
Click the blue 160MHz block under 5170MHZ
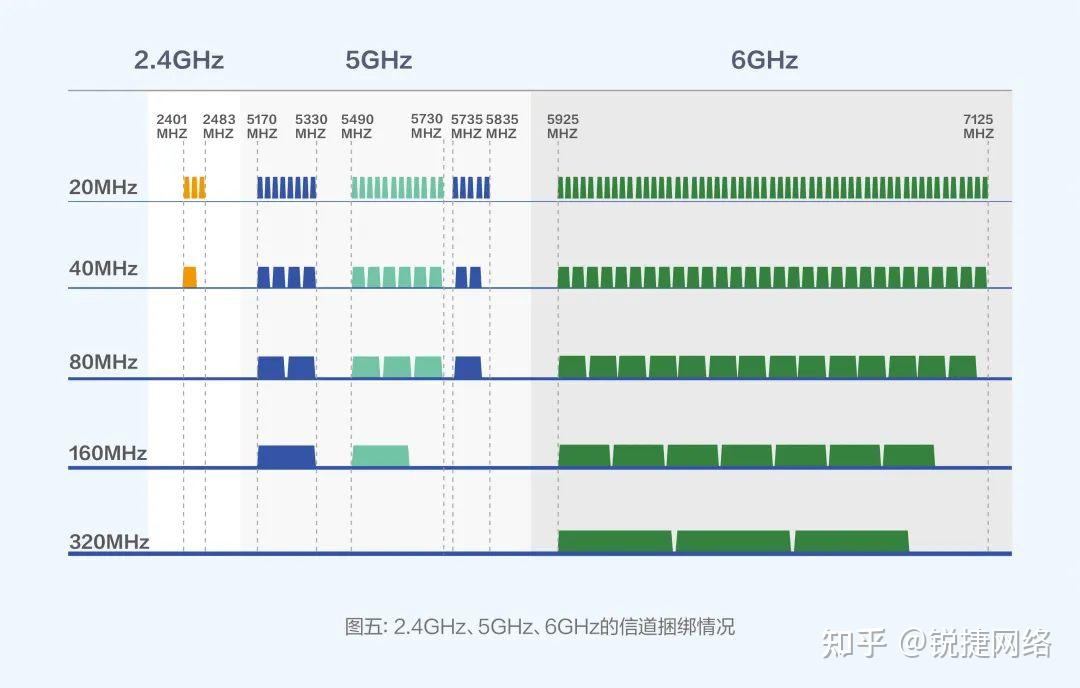pyautogui.click(x=286, y=453)
